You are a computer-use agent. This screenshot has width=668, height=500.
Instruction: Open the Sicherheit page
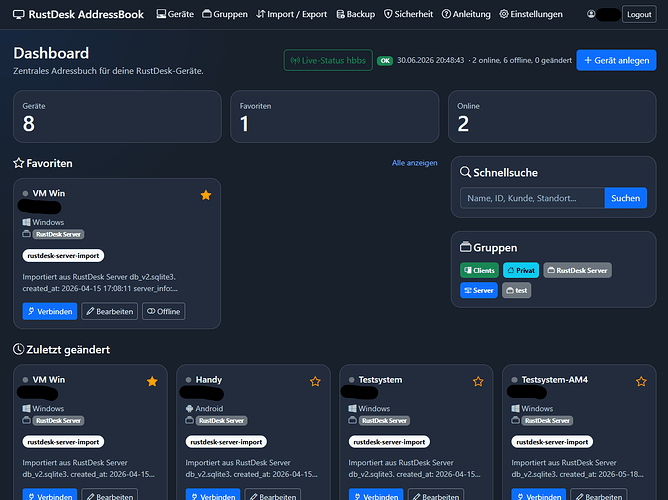(x=408, y=14)
